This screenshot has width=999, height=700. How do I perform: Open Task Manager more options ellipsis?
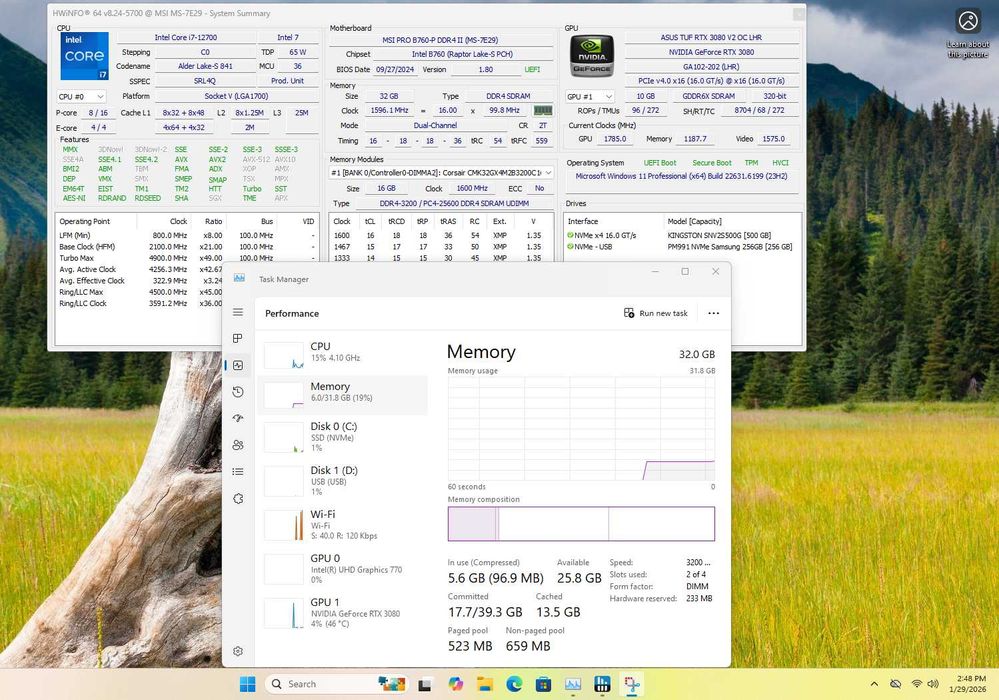tap(714, 313)
